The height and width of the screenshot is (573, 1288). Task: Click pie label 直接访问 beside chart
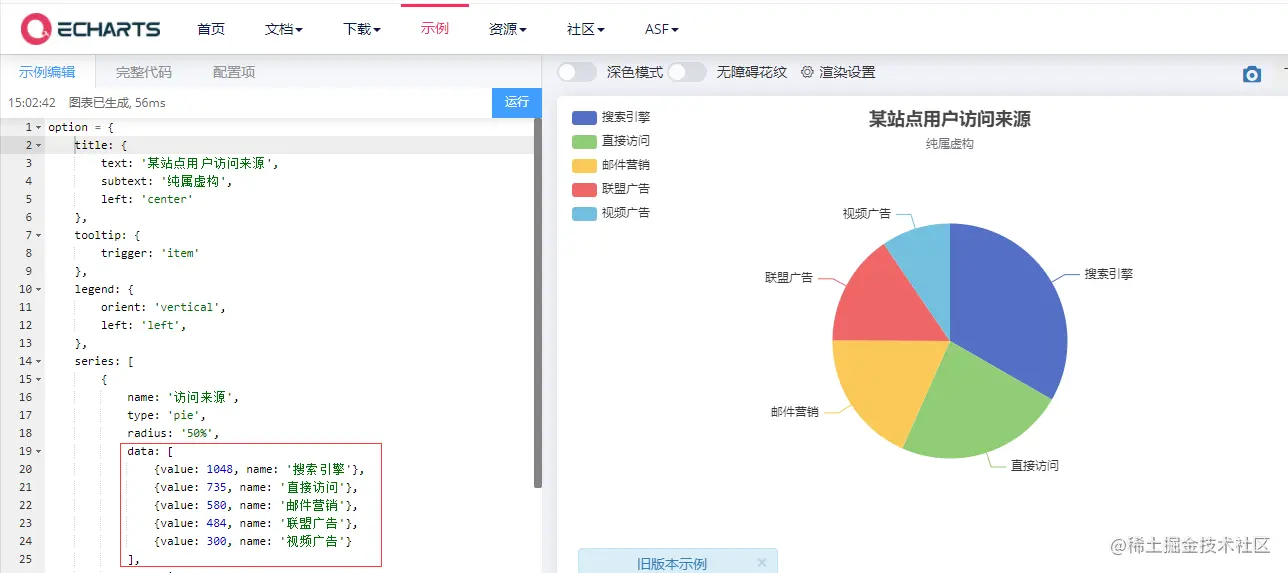[x=1035, y=465]
